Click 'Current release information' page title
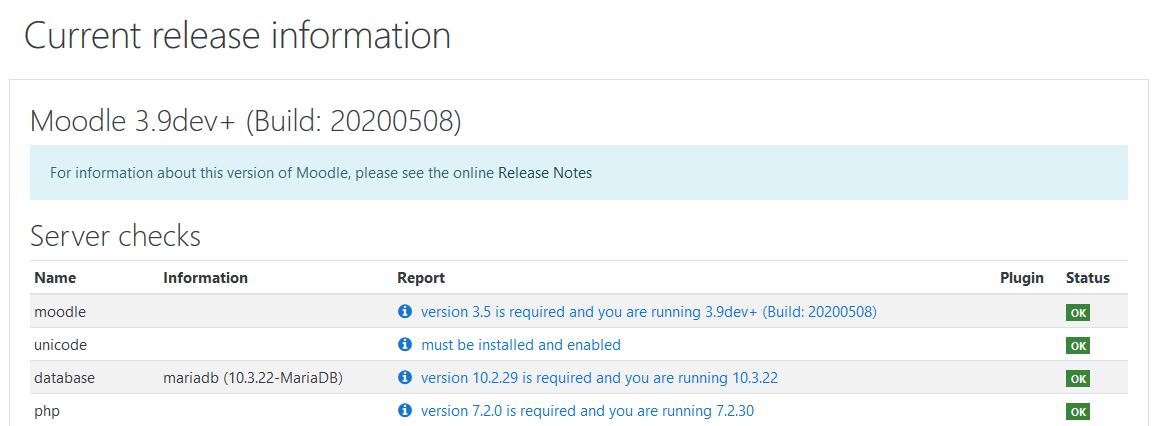Image resolution: width=1165 pixels, height=426 pixels. [x=238, y=36]
